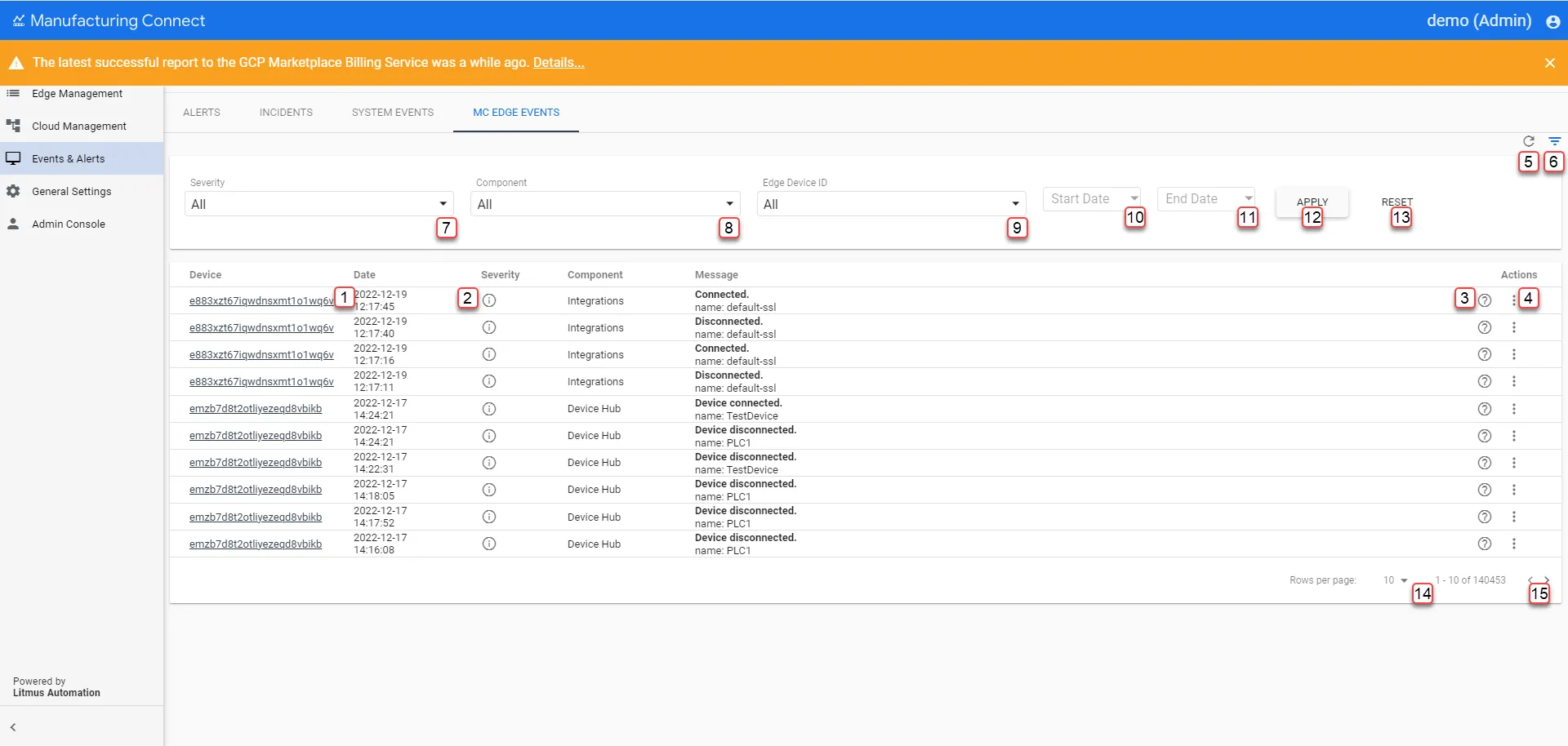This screenshot has width=1568, height=746.
Task: Click the Reset filters button
Action: (x=1397, y=202)
